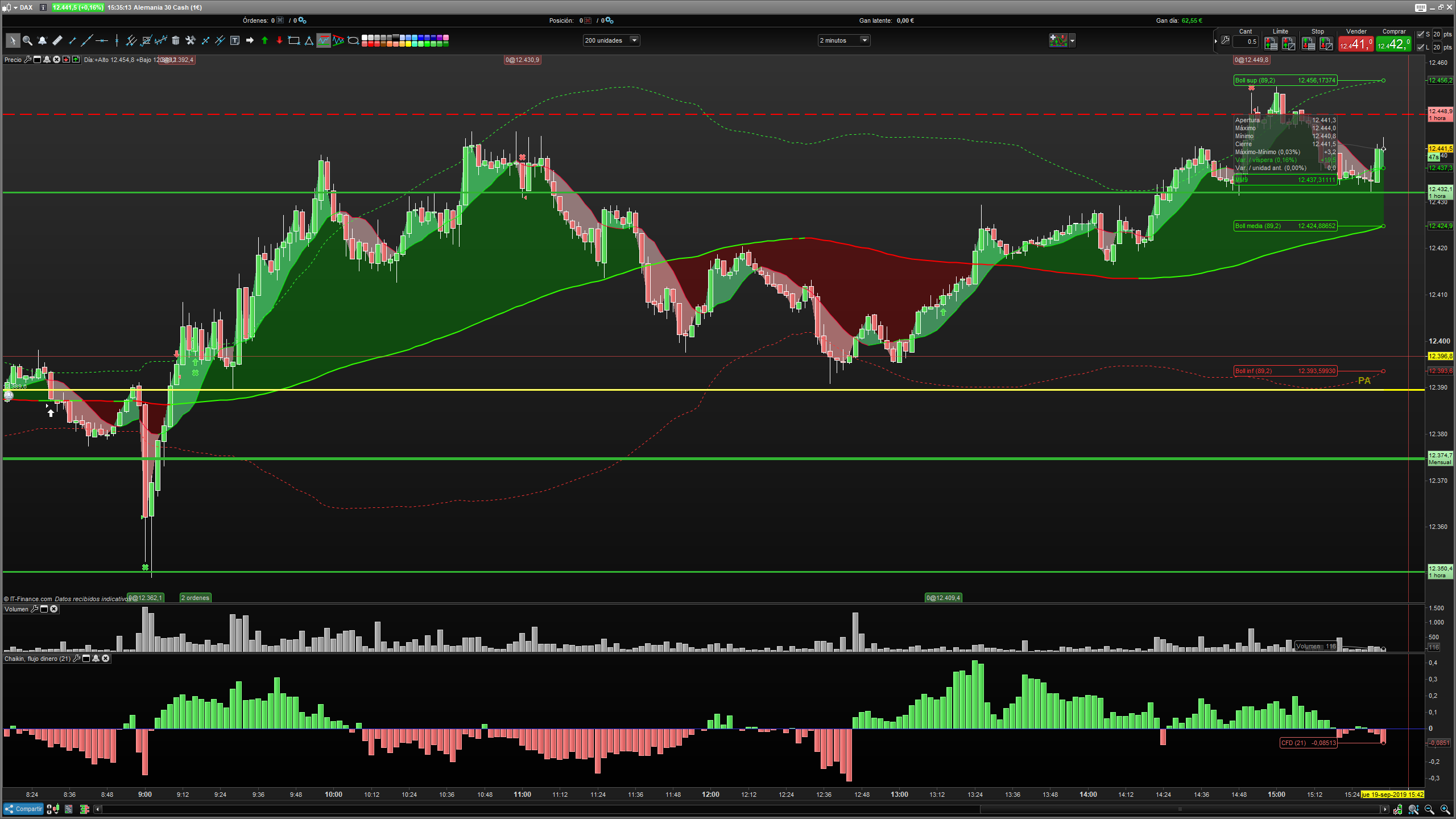1456x819 pixels.
Task: Click the Compartir share button
Action: [23, 809]
